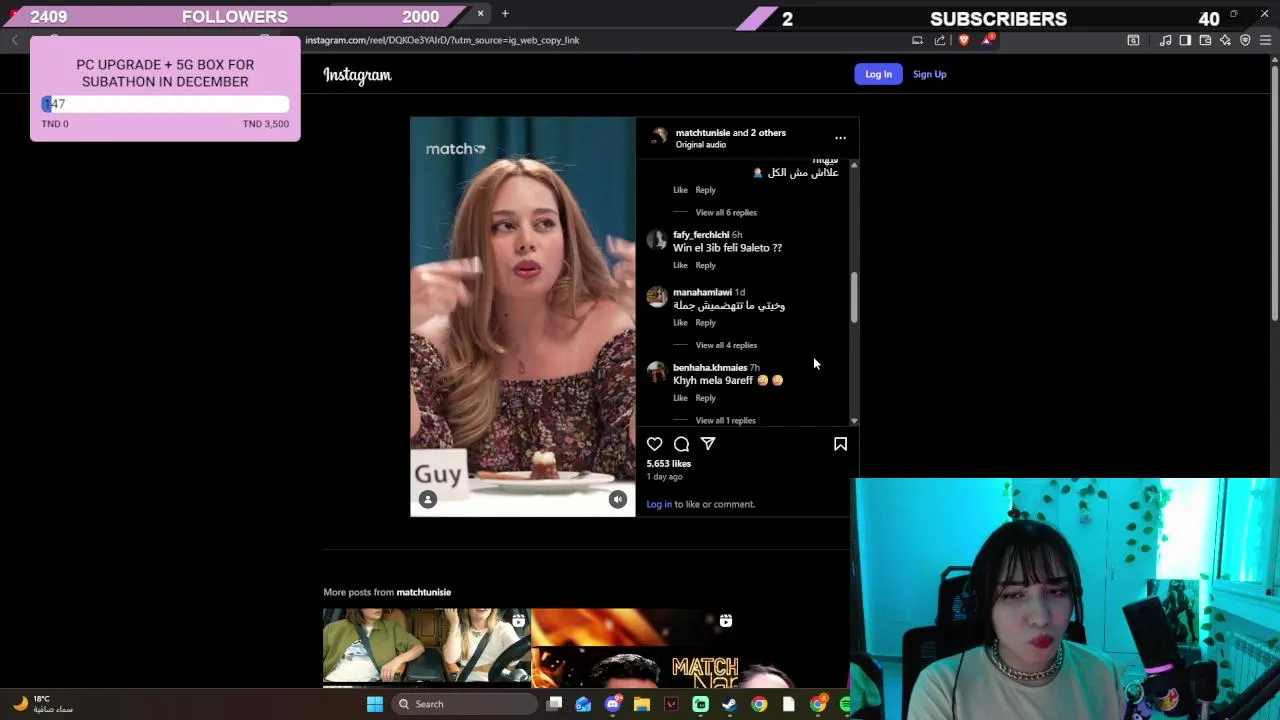Image resolution: width=1280 pixels, height=720 pixels.
Task: Click the 5,653 likes count
Action: coord(668,464)
